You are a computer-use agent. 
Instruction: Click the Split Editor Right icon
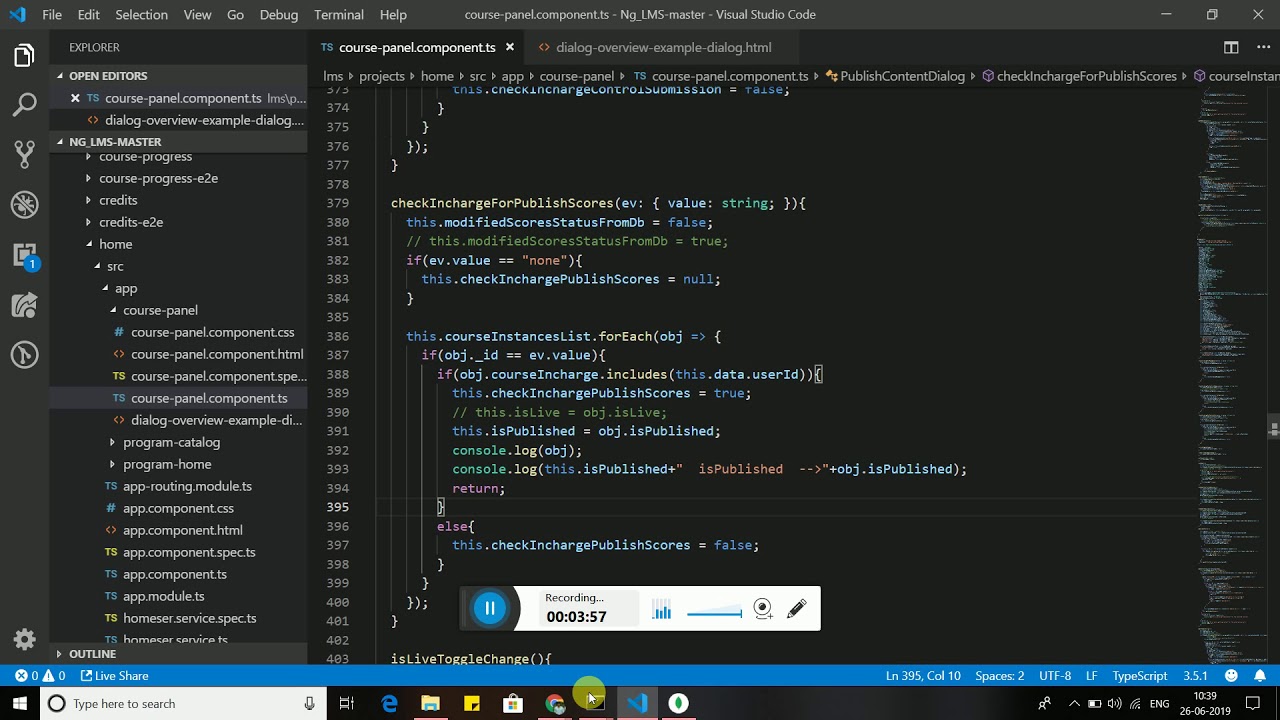pos(1231,47)
